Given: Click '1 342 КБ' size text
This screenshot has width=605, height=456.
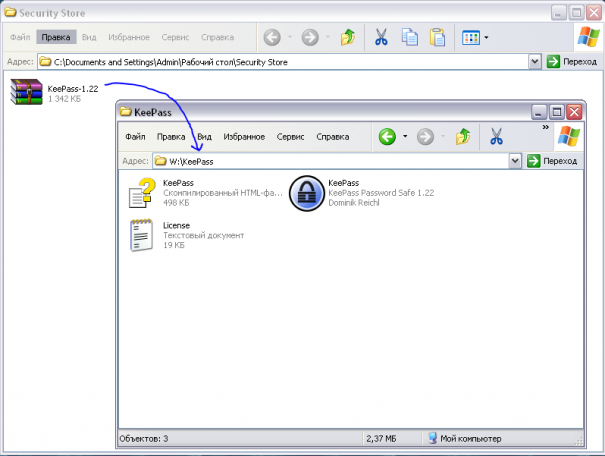Looking at the screenshot, I should coord(64,99).
